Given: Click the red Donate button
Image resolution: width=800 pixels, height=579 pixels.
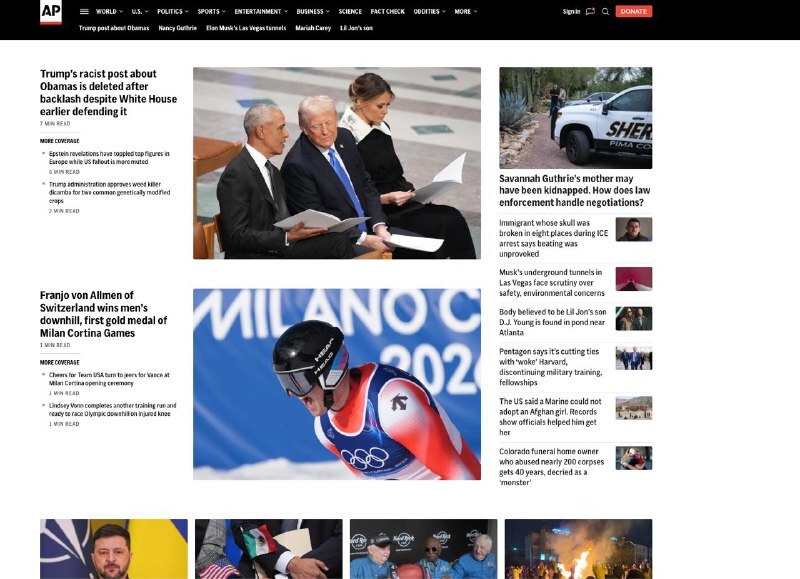Looking at the screenshot, I should (x=633, y=12).
